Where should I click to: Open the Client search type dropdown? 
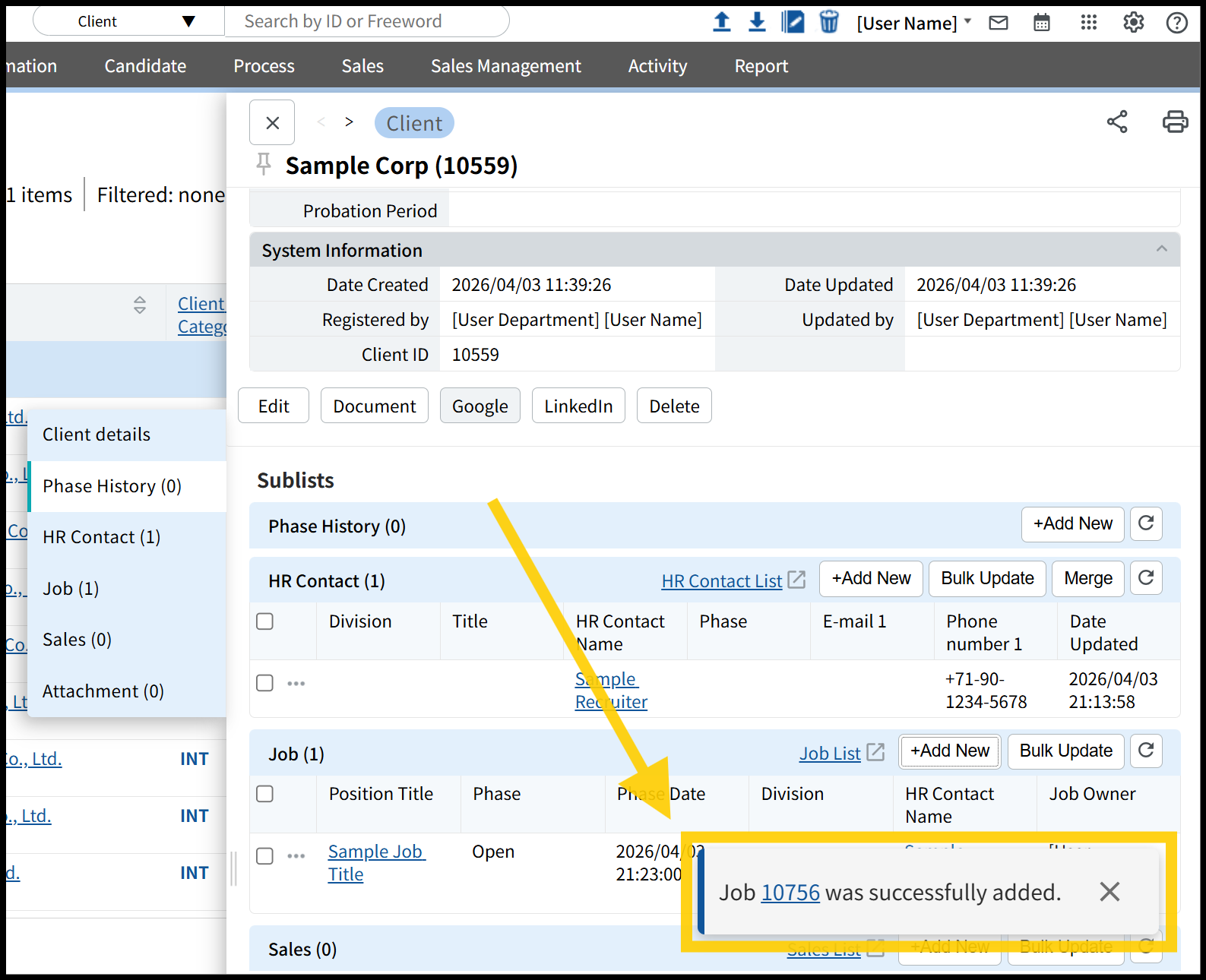(129, 21)
